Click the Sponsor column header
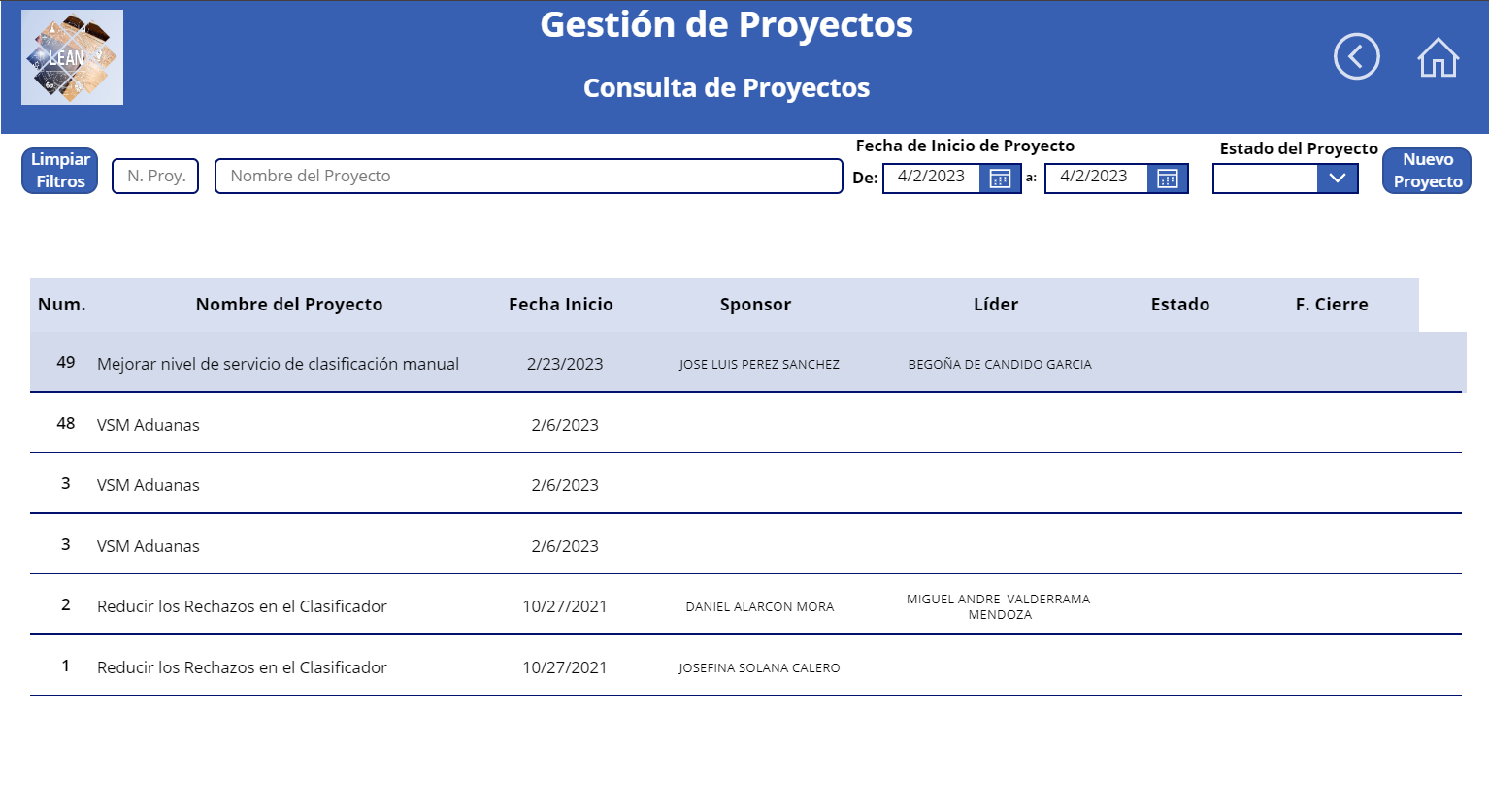 coord(755,305)
